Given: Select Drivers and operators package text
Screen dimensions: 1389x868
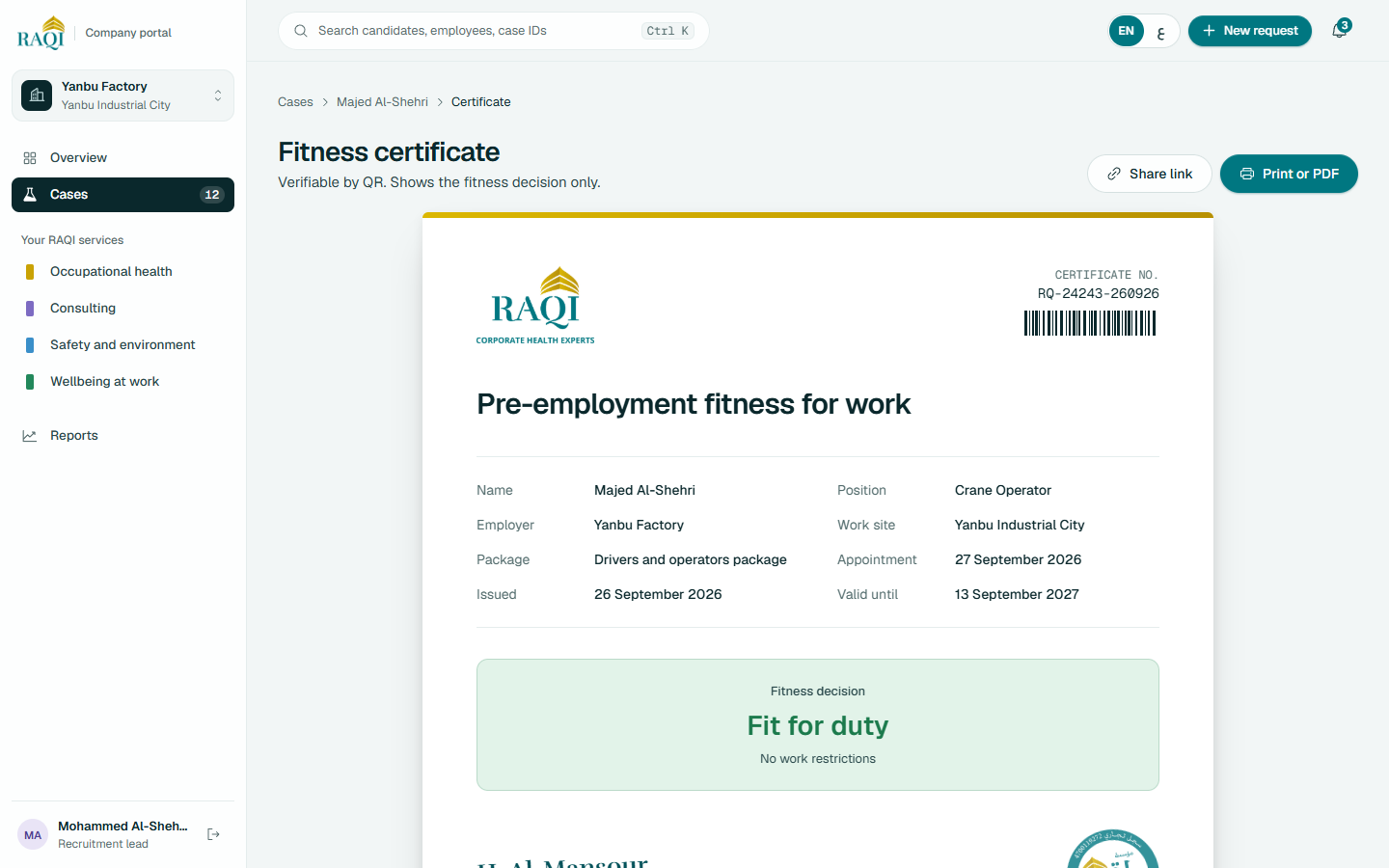Looking at the screenshot, I should 691,559.
